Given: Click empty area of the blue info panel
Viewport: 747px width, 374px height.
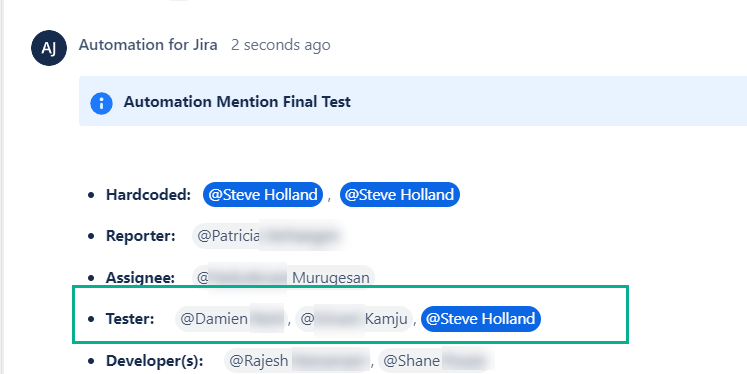Looking at the screenshot, I should pos(548,101).
